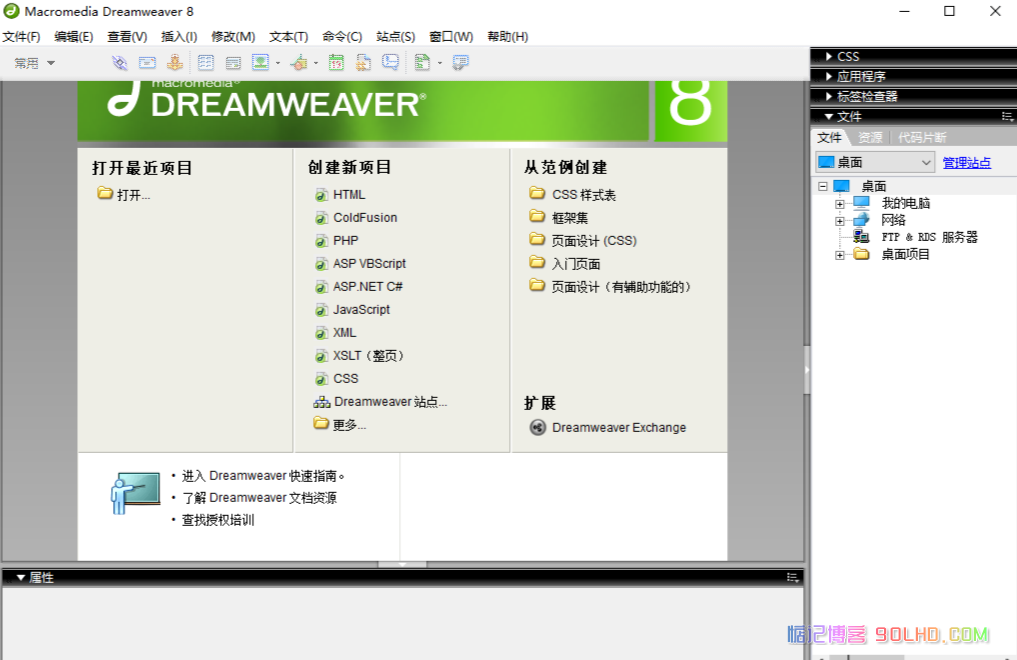Insert a Comment with the toolbar icon
Viewport: 1017px width, 660px height.
(390, 62)
